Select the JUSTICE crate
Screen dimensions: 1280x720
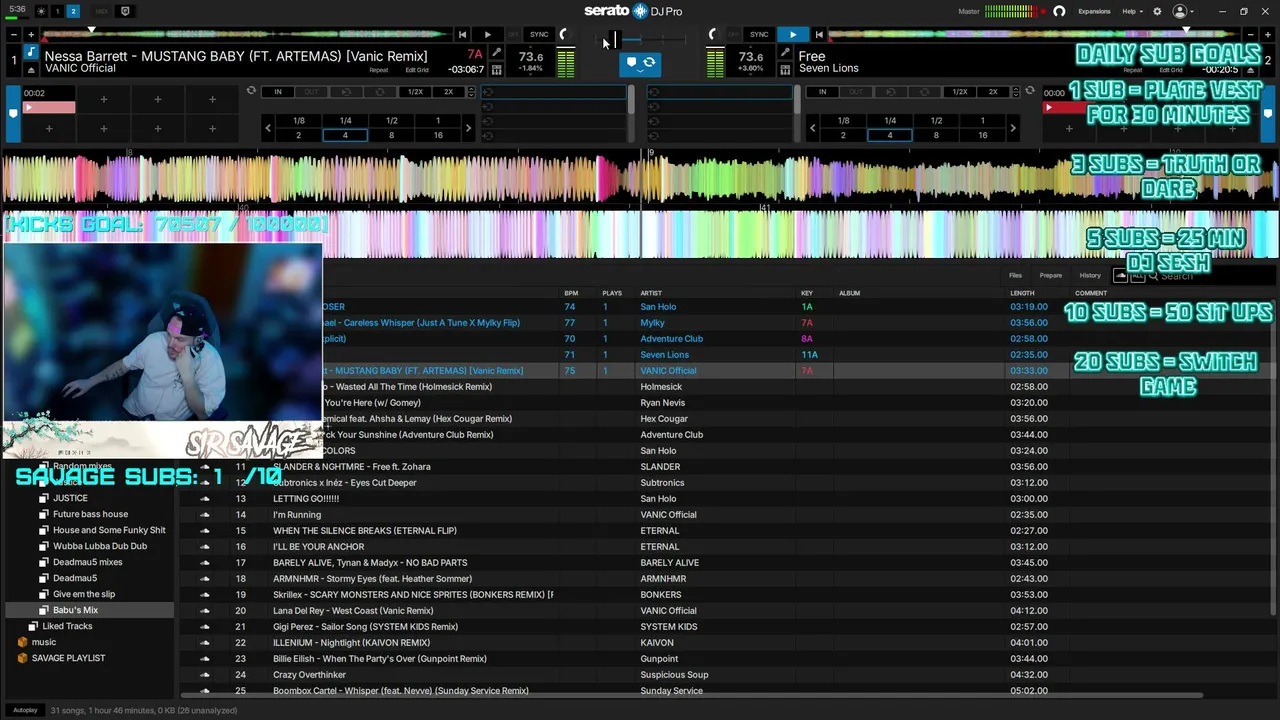[x=70, y=498]
